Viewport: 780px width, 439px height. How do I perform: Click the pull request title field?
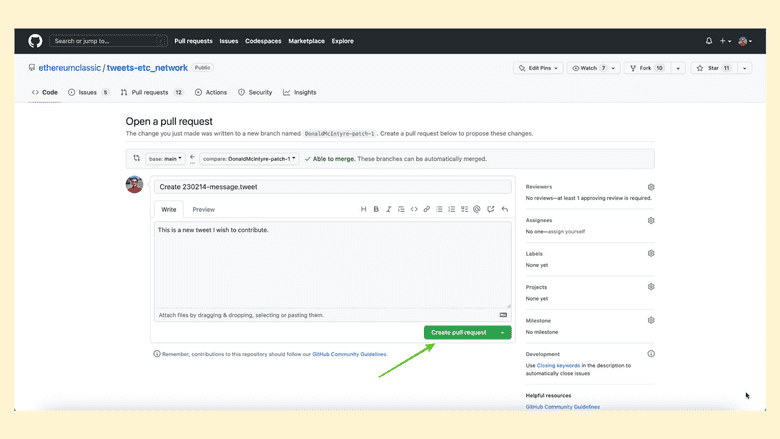(x=332, y=186)
